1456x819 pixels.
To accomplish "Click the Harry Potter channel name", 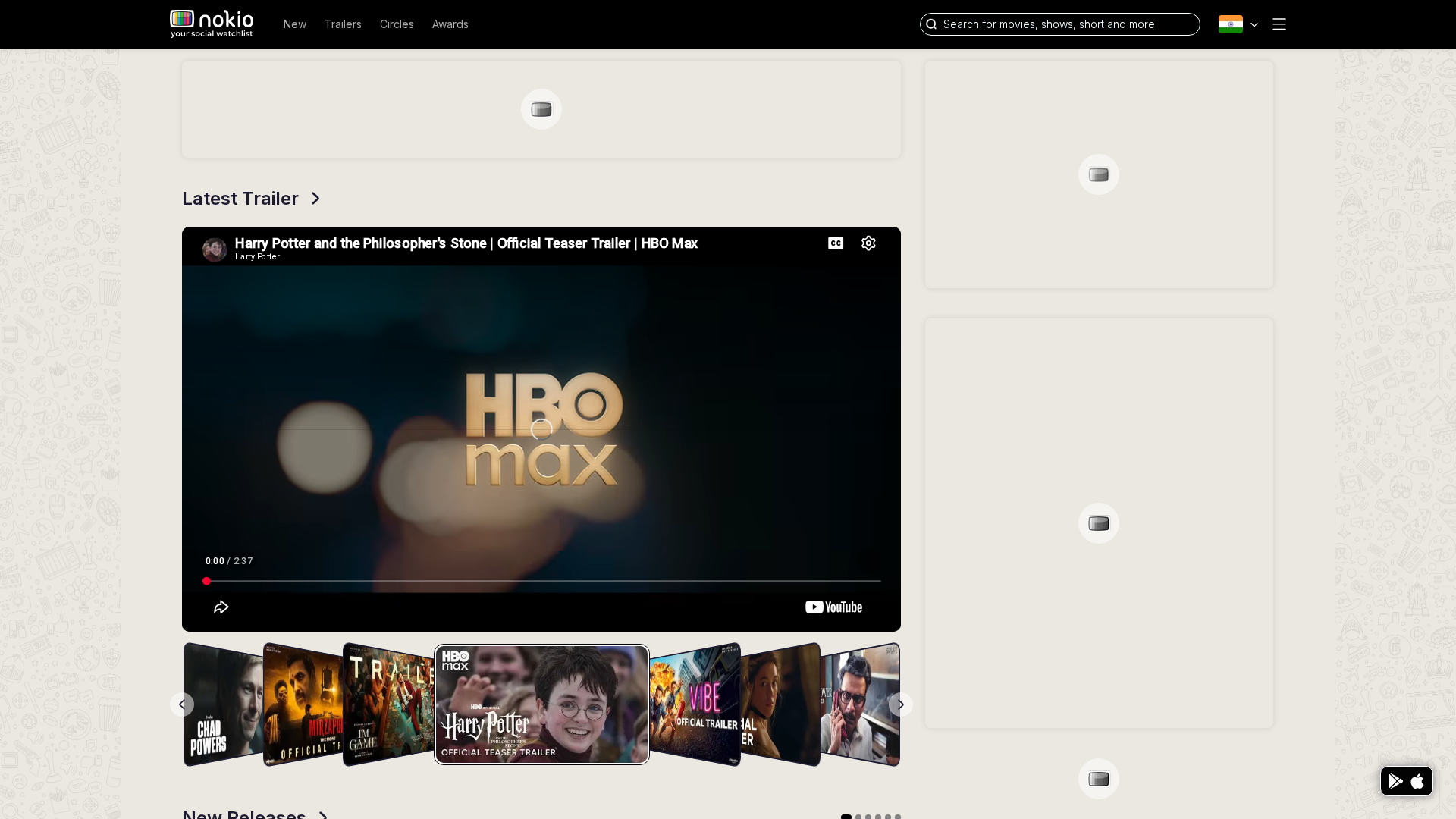I will 257,257.
